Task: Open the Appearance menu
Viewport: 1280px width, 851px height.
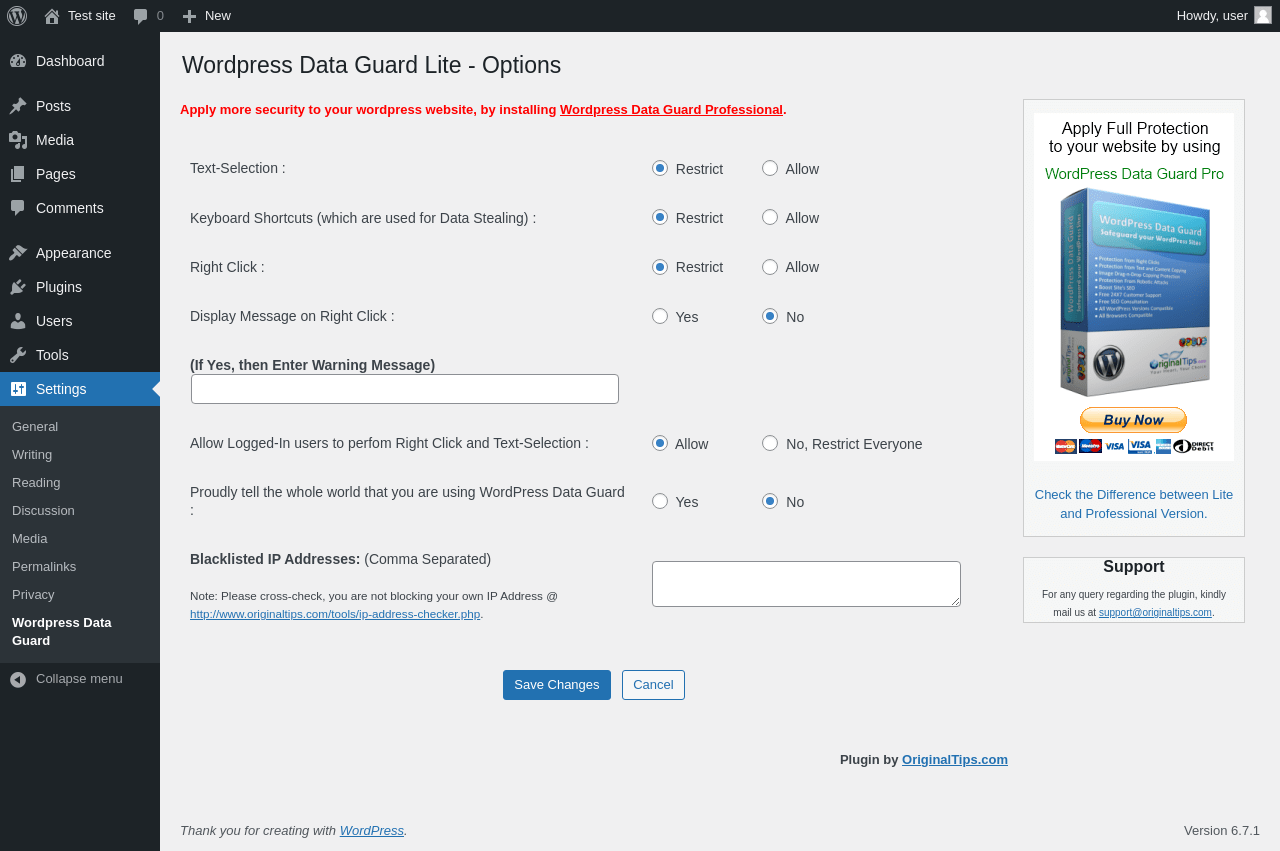Action: pyautogui.click(x=80, y=253)
